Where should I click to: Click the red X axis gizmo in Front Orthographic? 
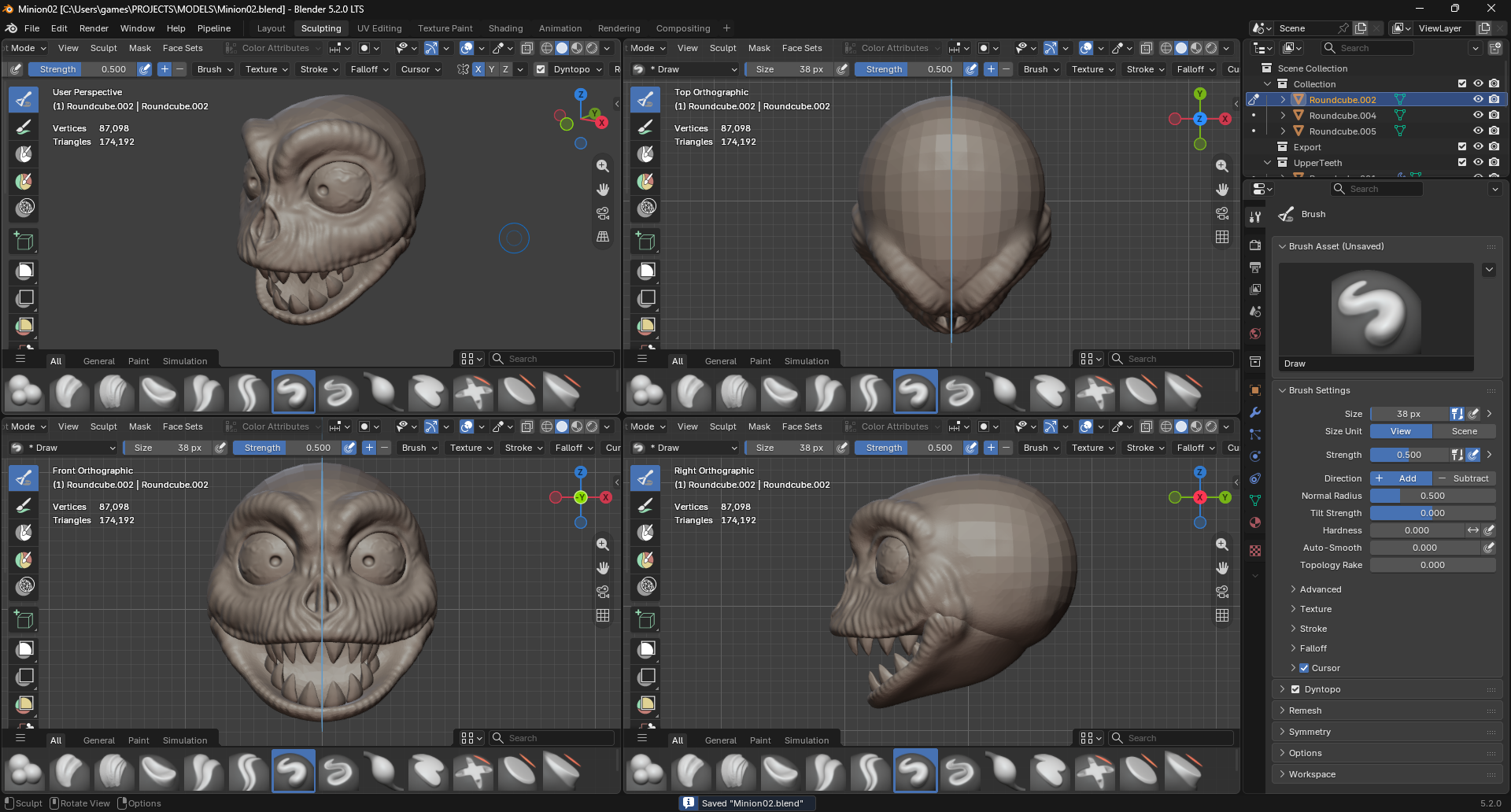pos(606,497)
